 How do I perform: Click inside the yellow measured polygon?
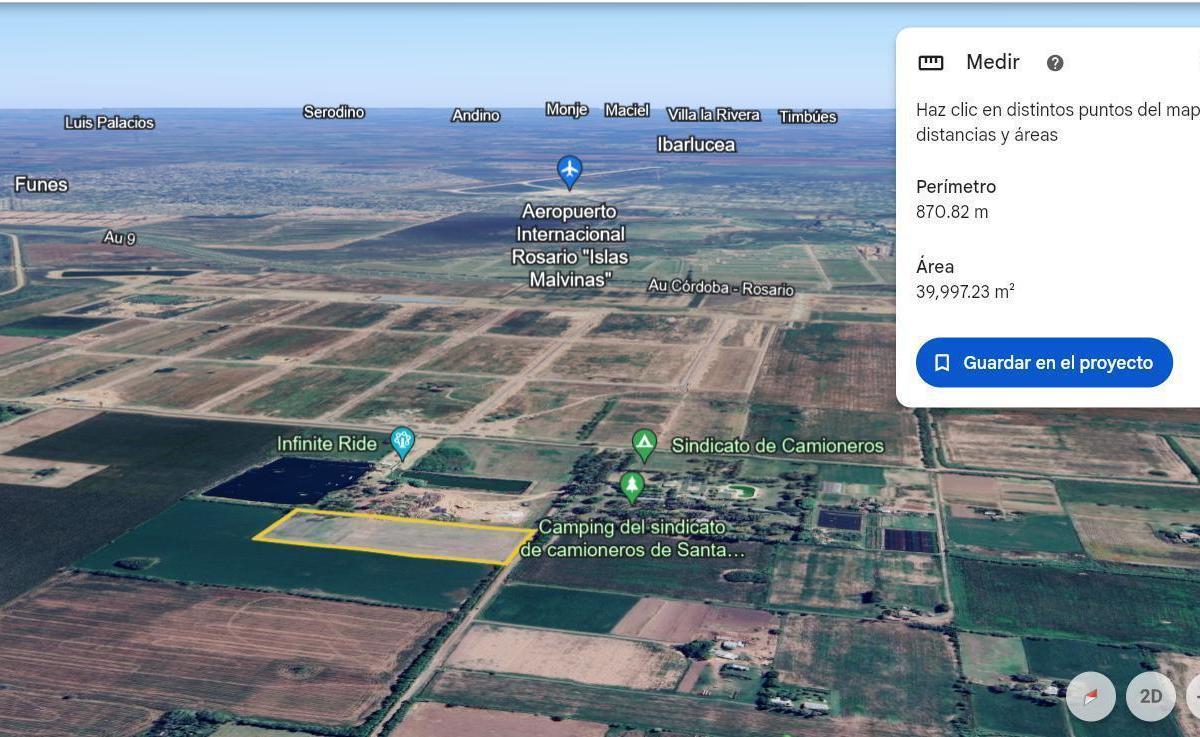(395, 536)
